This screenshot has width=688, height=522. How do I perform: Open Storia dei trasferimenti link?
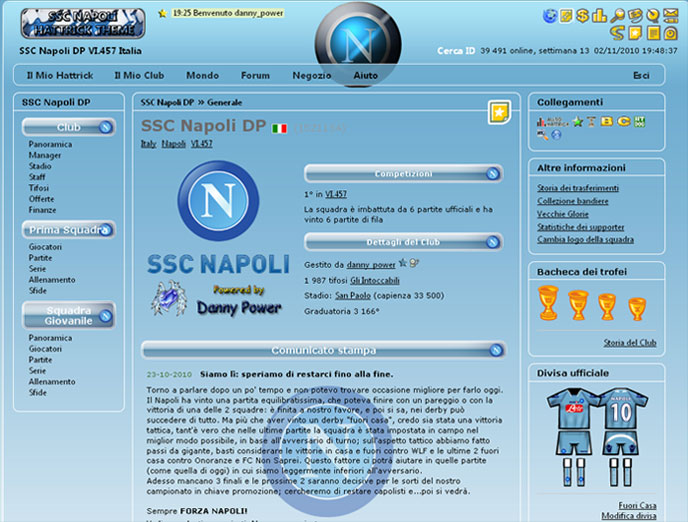pyautogui.click(x=578, y=188)
